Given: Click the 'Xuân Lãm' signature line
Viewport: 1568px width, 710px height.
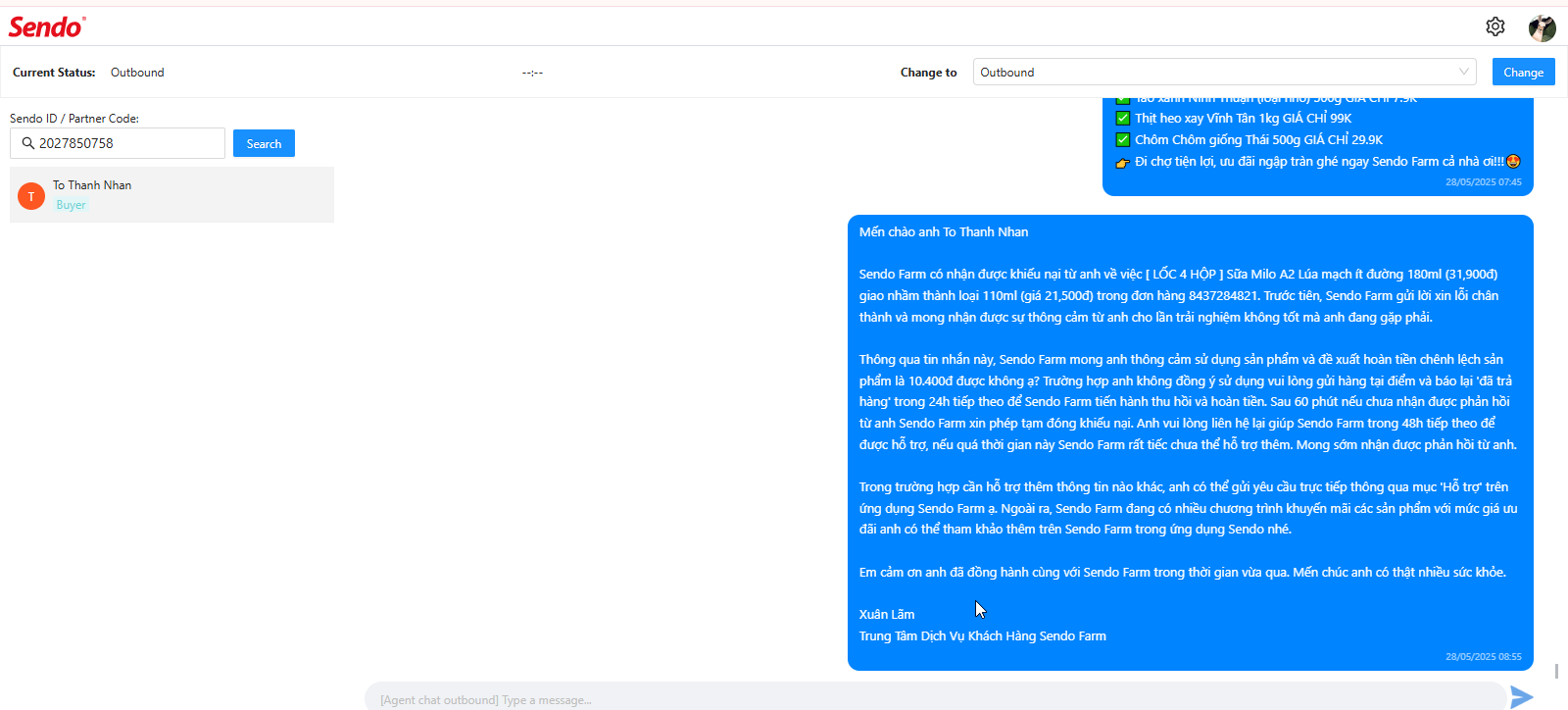Looking at the screenshot, I should pyautogui.click(x=887, y=615).
